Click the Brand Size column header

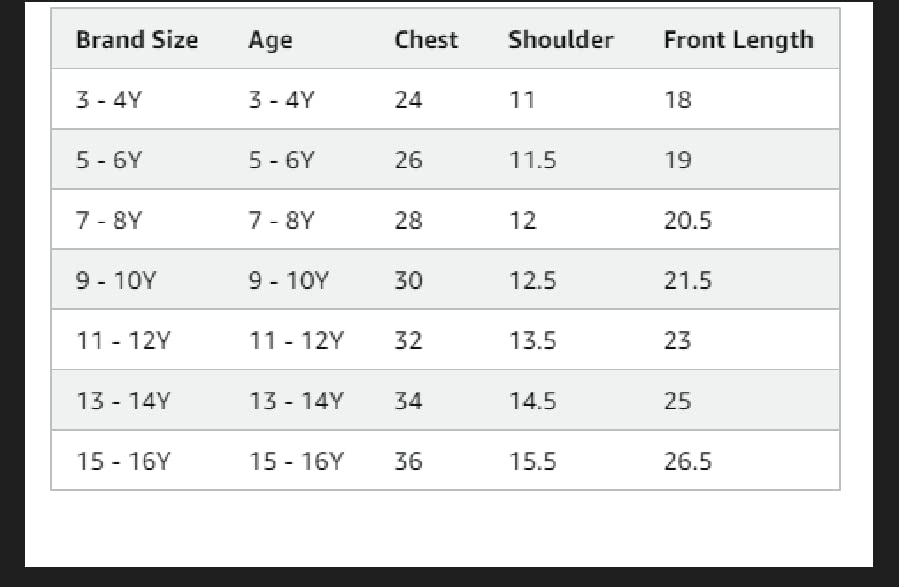coord(137,40)
